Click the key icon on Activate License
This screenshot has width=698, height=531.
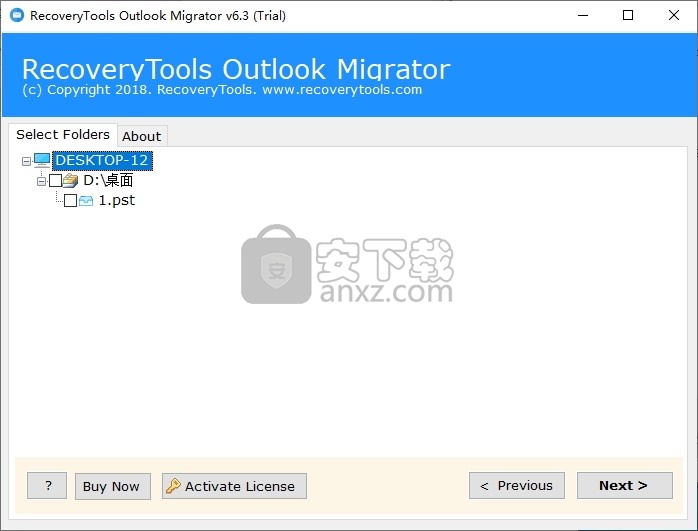173,486
